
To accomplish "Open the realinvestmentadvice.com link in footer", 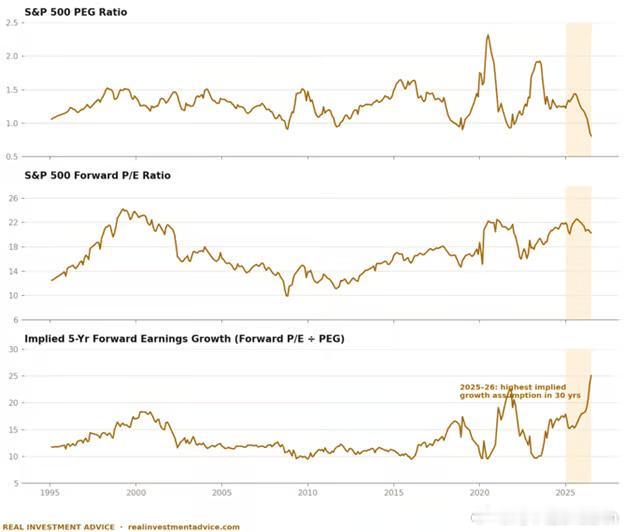I will pyautogui.click(x=184, y=527).
